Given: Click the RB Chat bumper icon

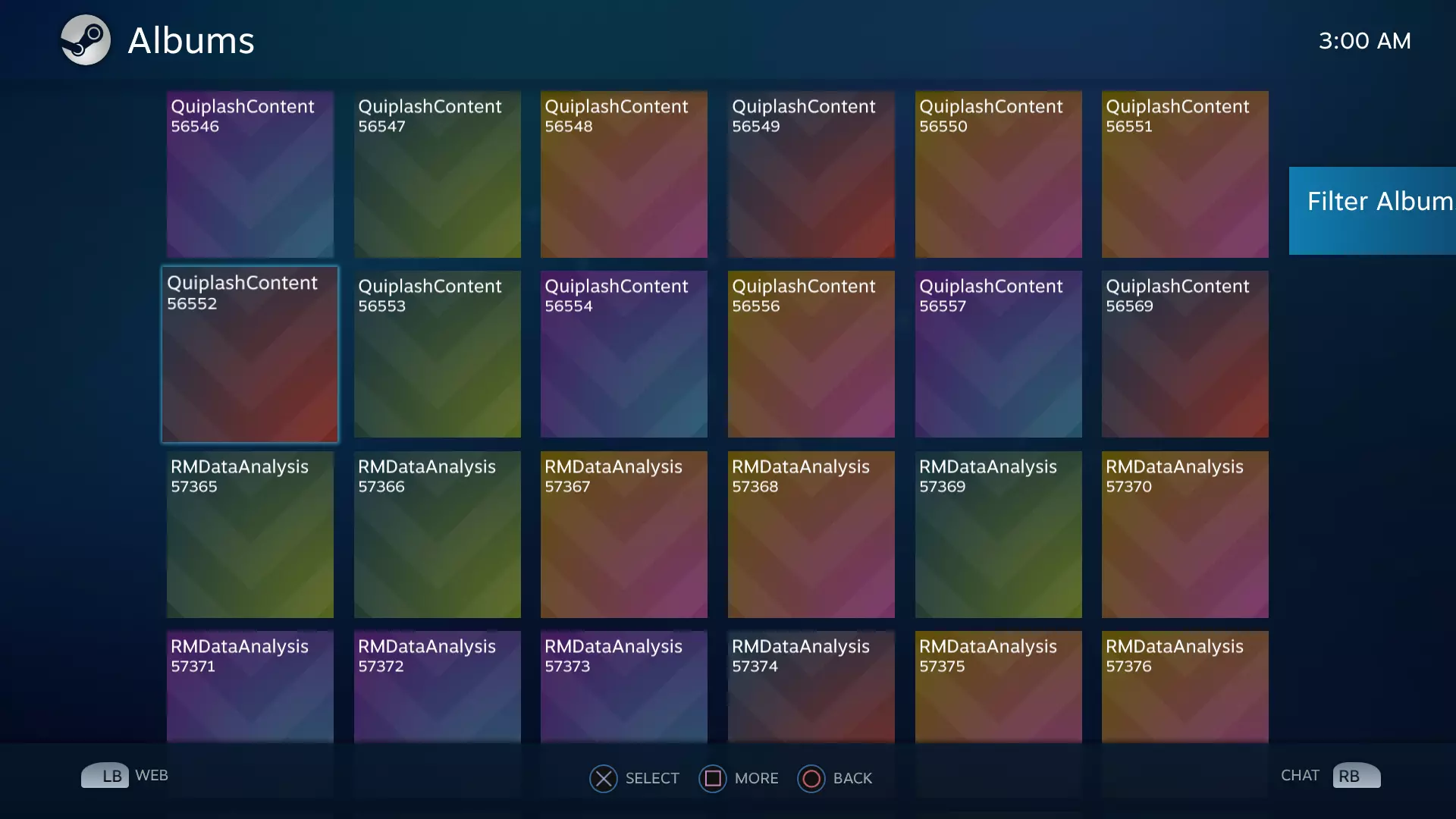Looking at the screenshot, I should point(1356,776).
